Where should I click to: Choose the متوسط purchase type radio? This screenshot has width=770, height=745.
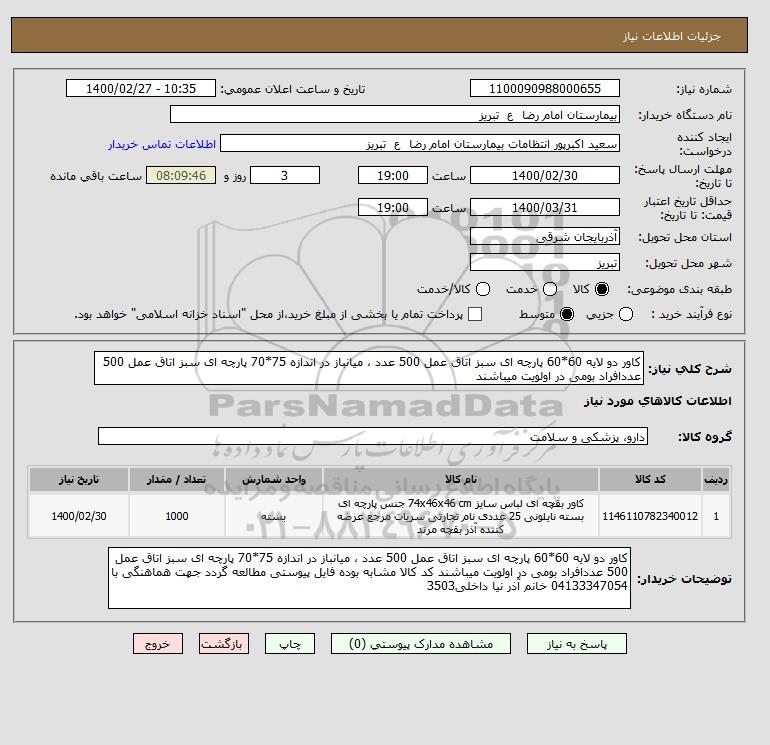click(567, 314)
